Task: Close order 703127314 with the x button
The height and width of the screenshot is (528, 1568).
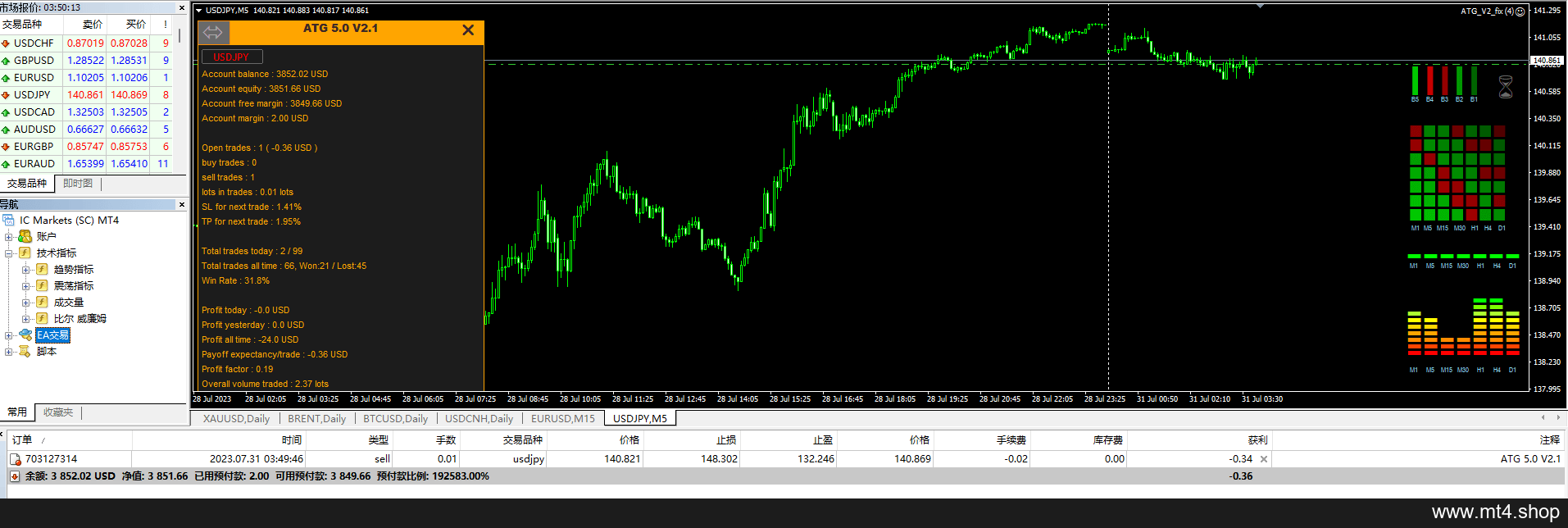Action: click(x=1263, y=459)
